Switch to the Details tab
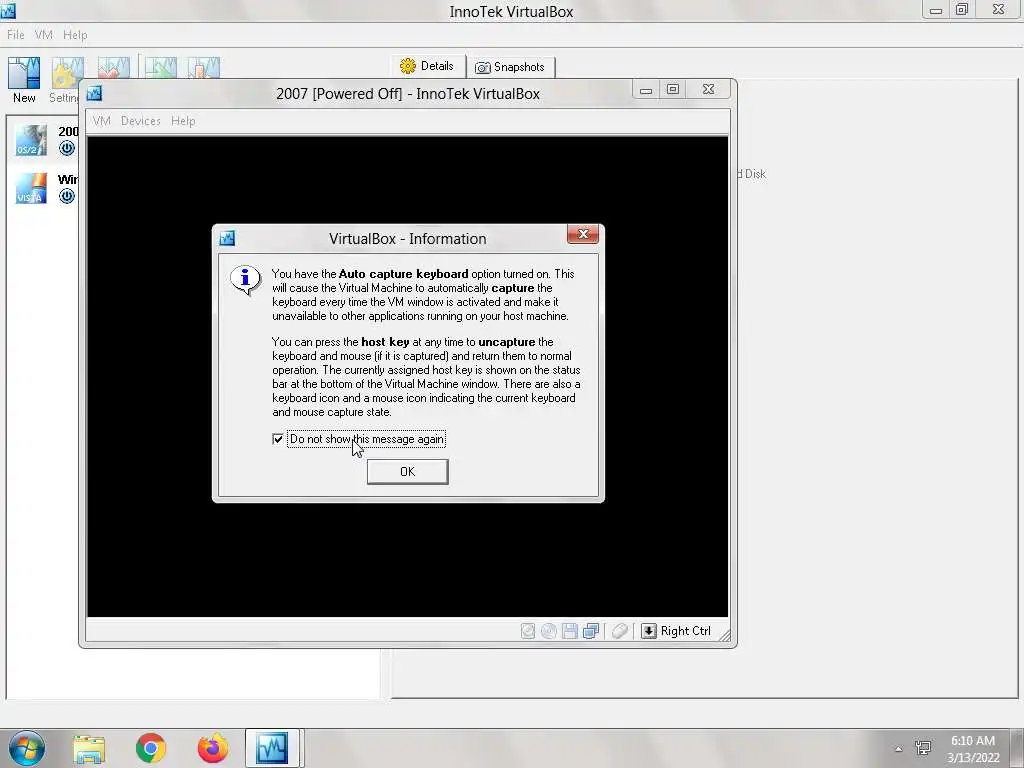Image resolution: width=1024 pixels, height=768 pixels. (x=428, y=66)
